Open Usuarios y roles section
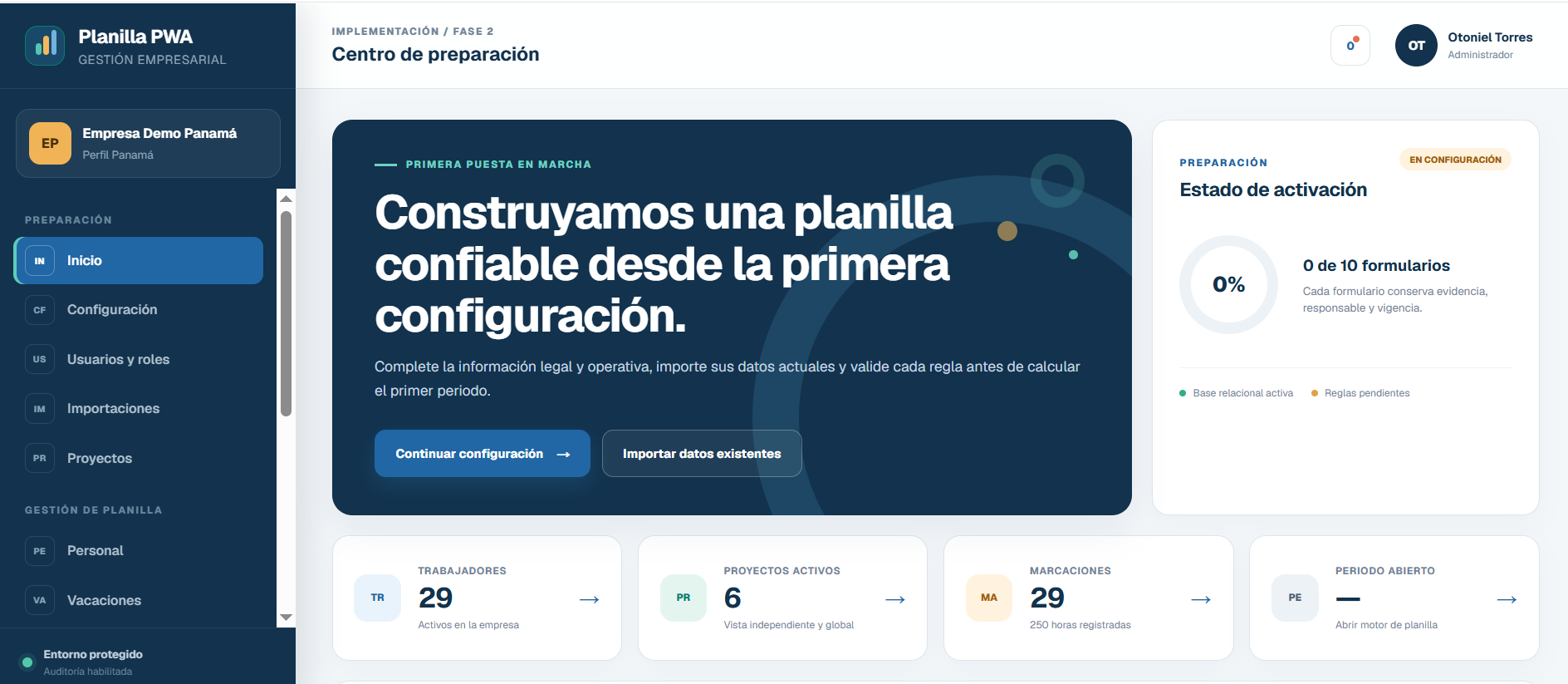The image size is (1568, 684). (139, 359)
